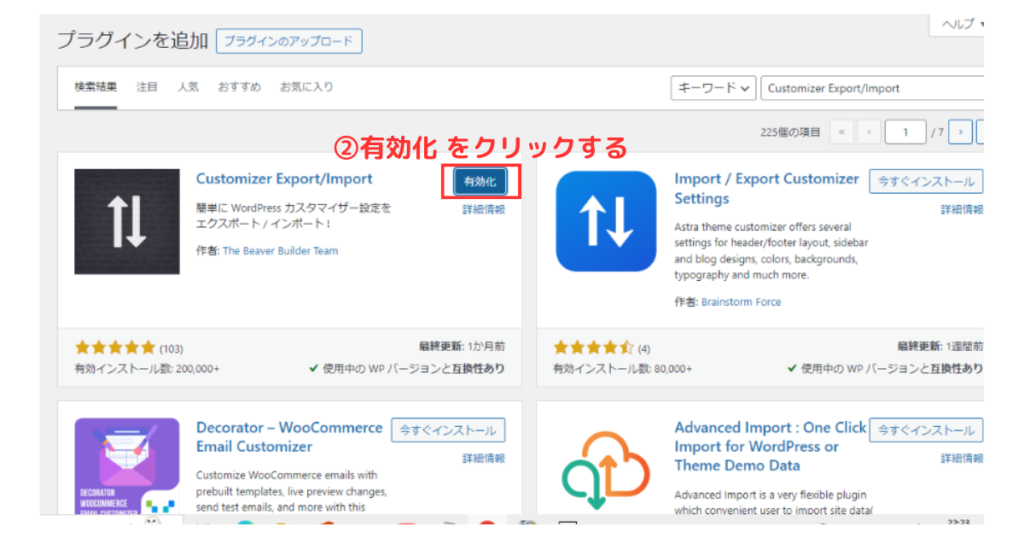Open the キーワード search type dropdown
The height and width of the screenshot is (538, 1024).
(713, 88)
